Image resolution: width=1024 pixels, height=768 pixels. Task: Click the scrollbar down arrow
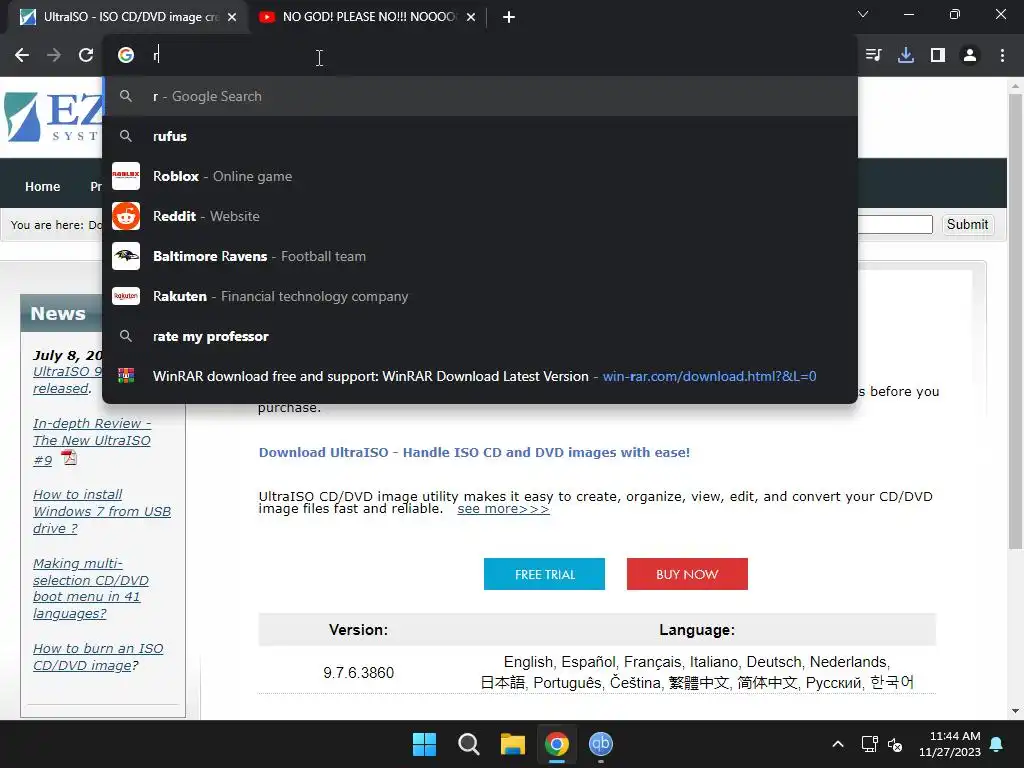(x=1015, y=711)
